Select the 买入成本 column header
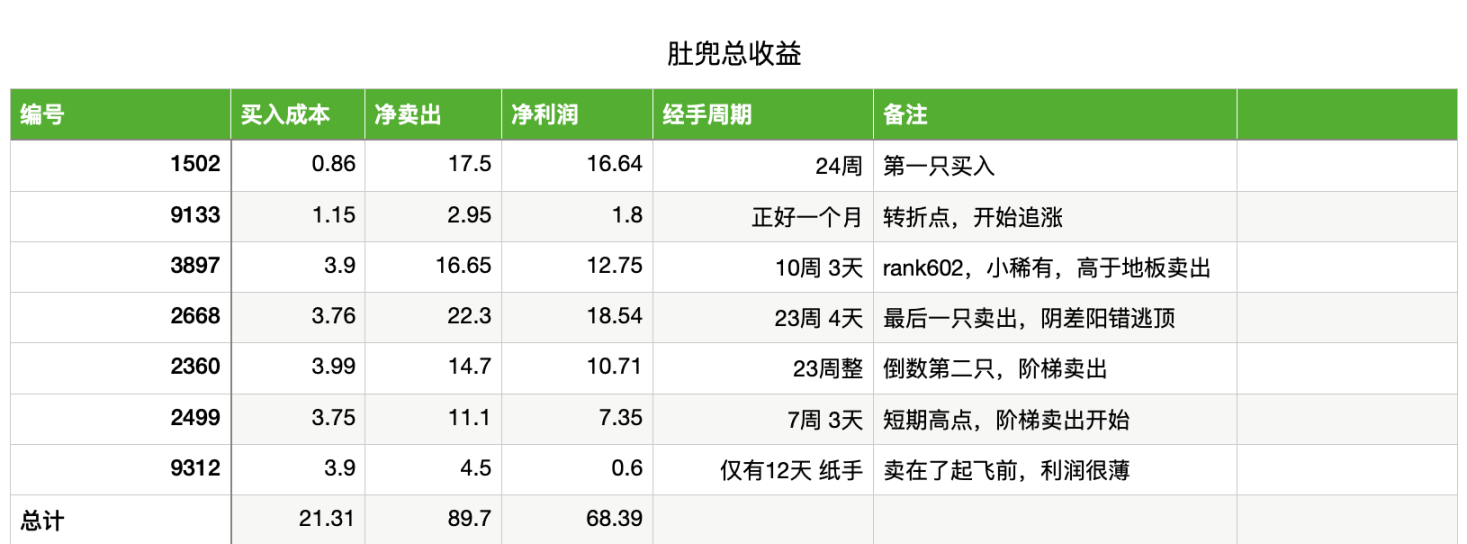This screenshot has width=1467, height=544. (x=284, y=115)
